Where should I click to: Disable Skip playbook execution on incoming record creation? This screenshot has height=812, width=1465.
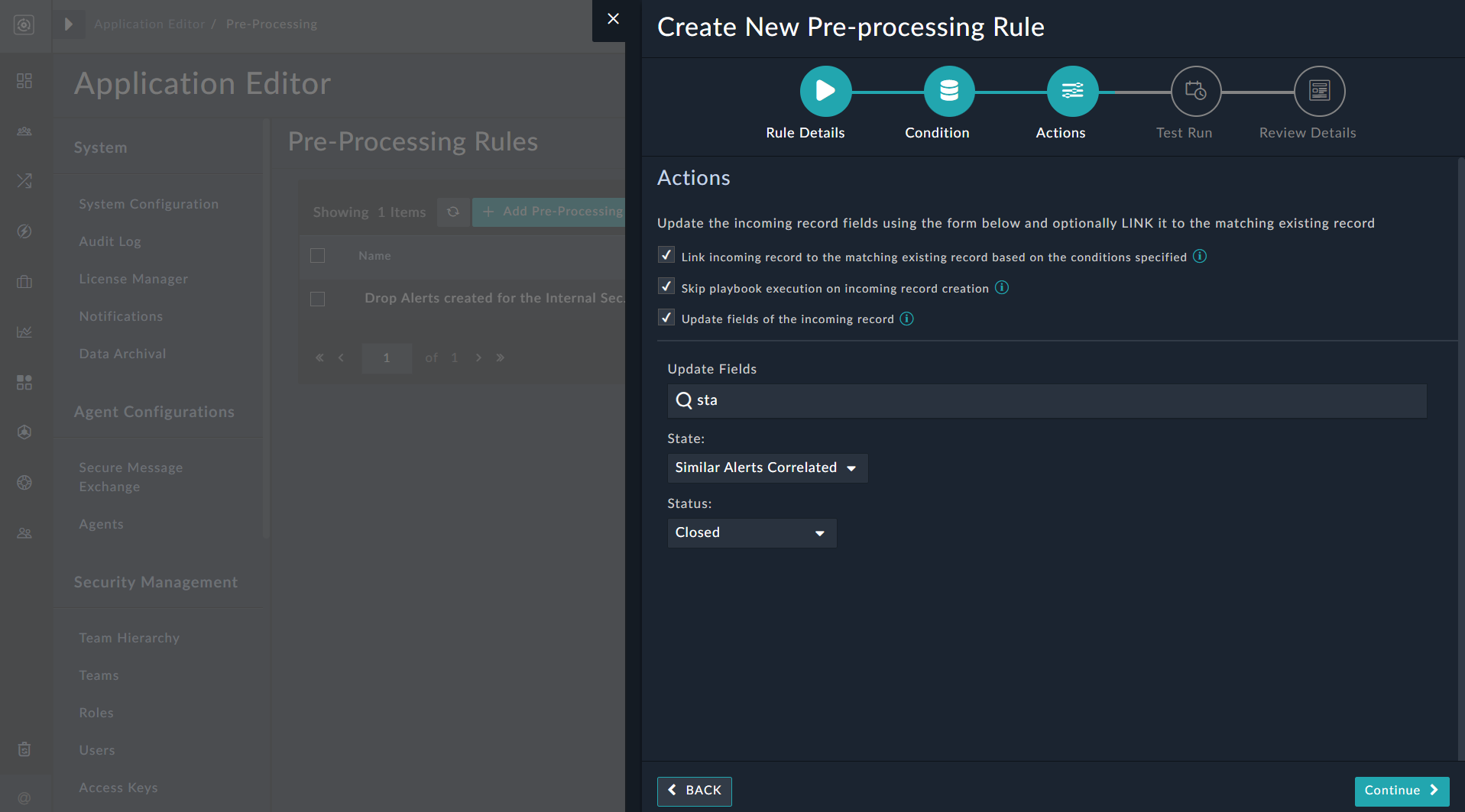(666, 286)
